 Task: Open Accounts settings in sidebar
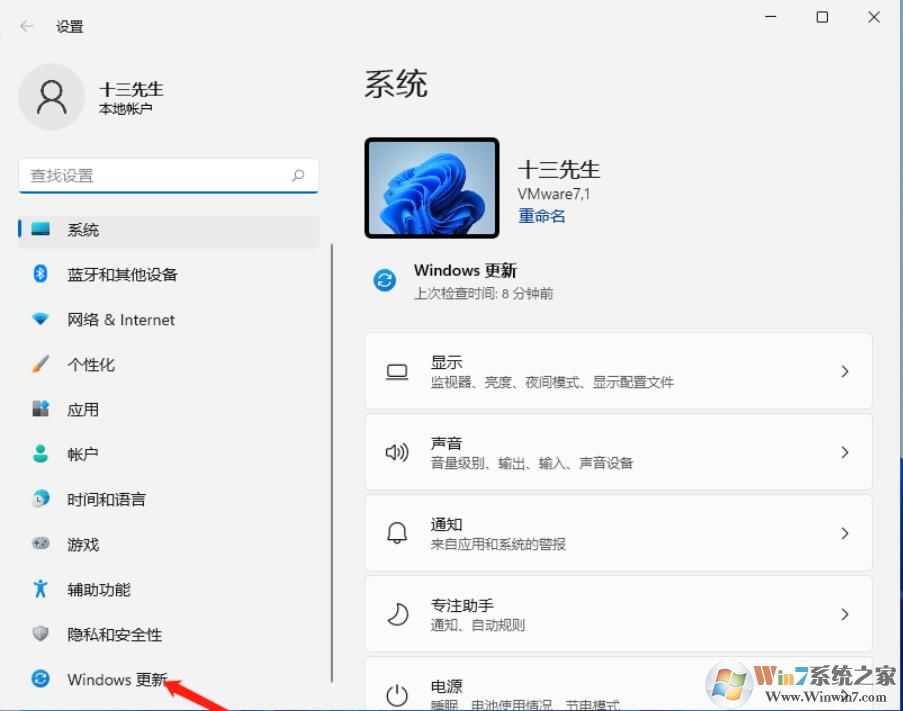[83, 454]
